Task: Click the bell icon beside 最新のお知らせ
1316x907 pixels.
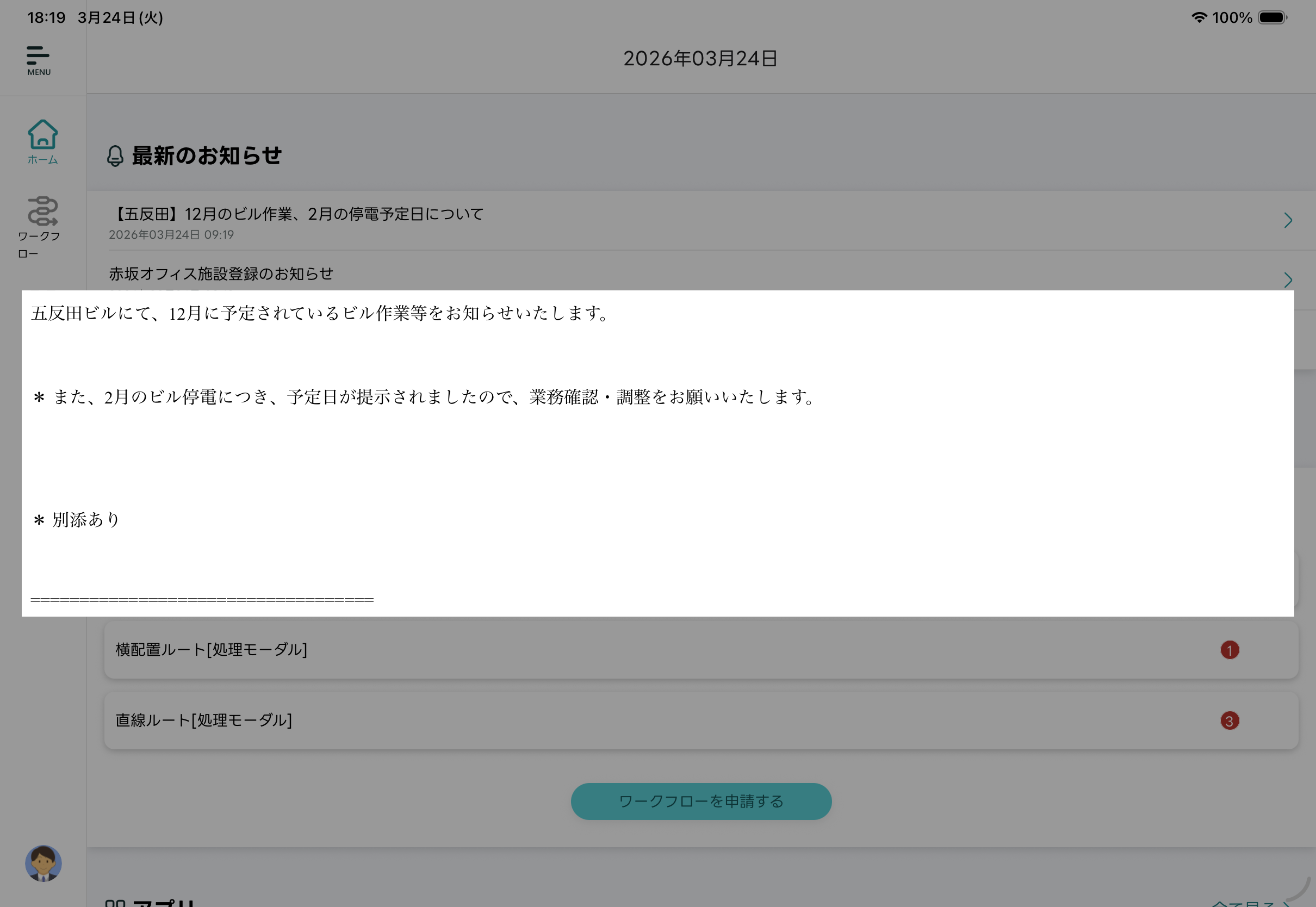Action: pyautogui.click(x=115, y=156)
